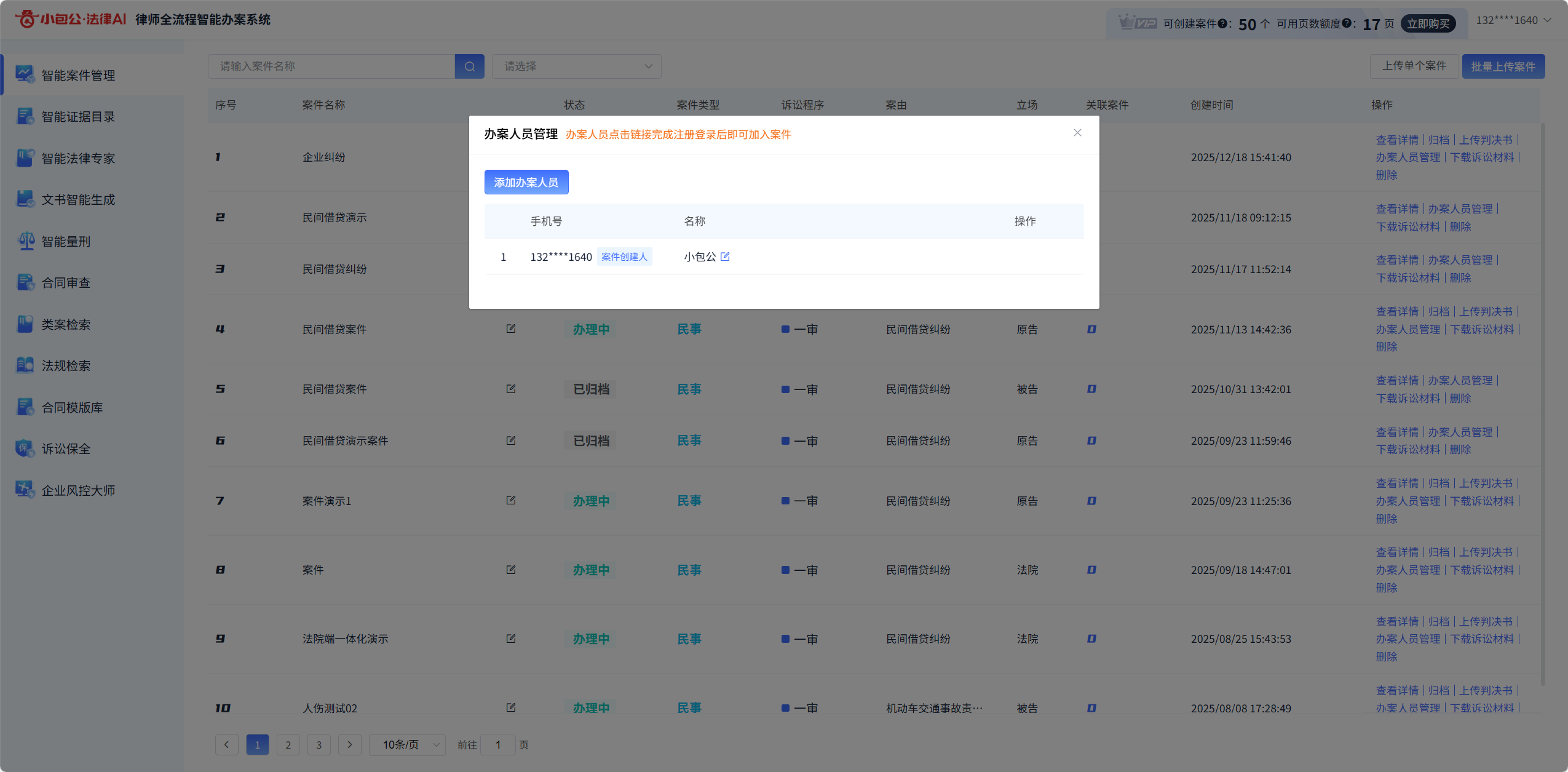Open the 请选择 filter dropdown
The width and height of the screenshot is (1568, 772).
(x=576, y=66)
